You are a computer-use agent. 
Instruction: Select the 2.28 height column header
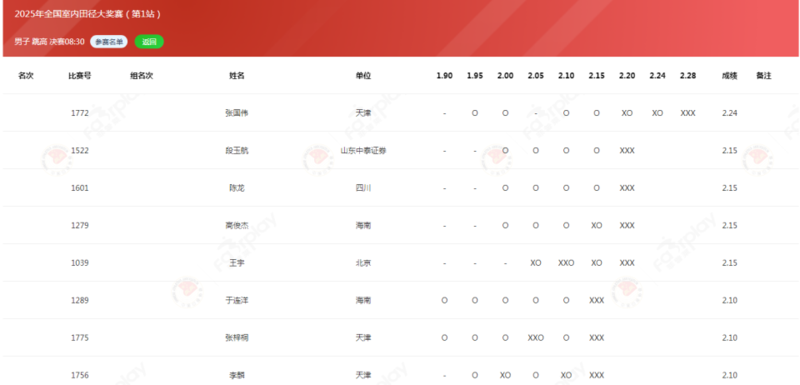(688, 75)
